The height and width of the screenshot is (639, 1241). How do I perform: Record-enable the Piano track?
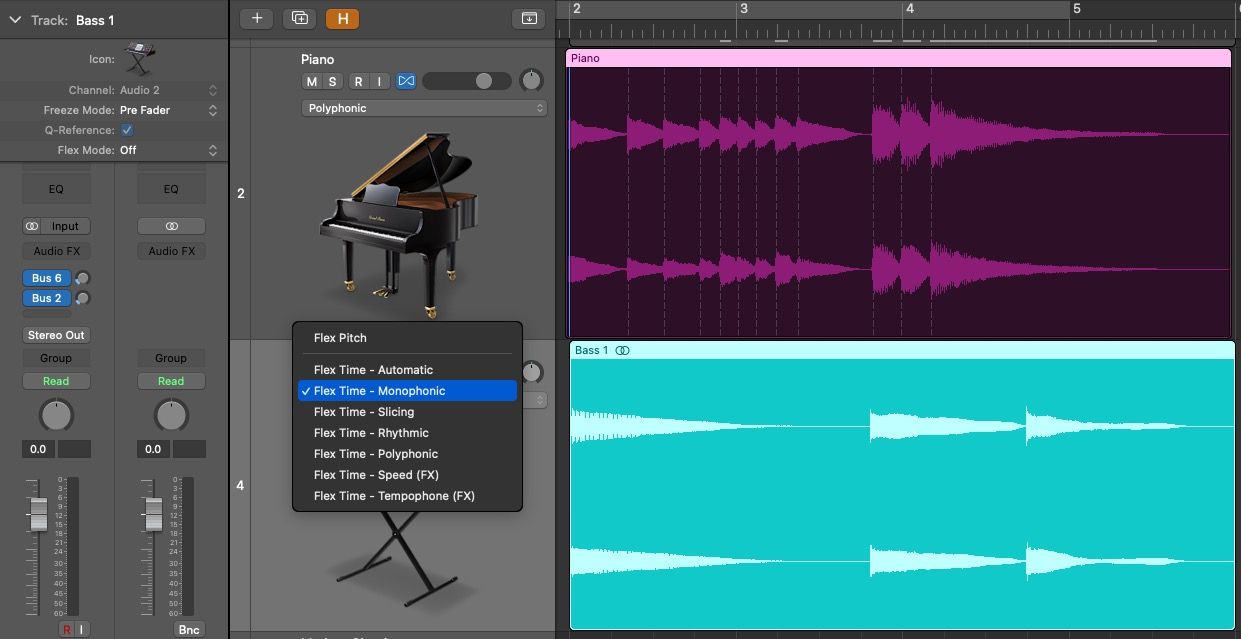(x=358, y=81)
